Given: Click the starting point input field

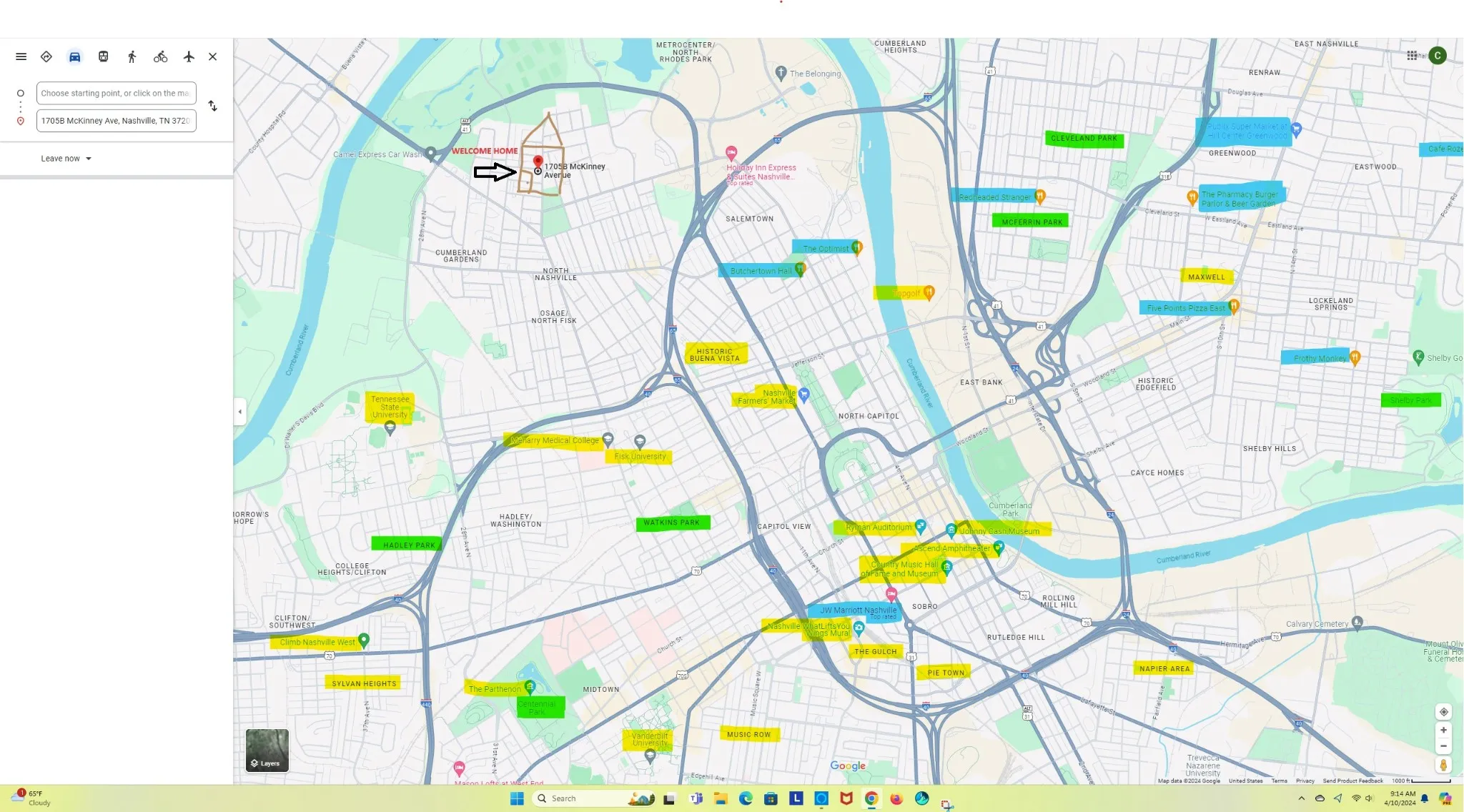Looking at the screenshot, I should 116,93.
